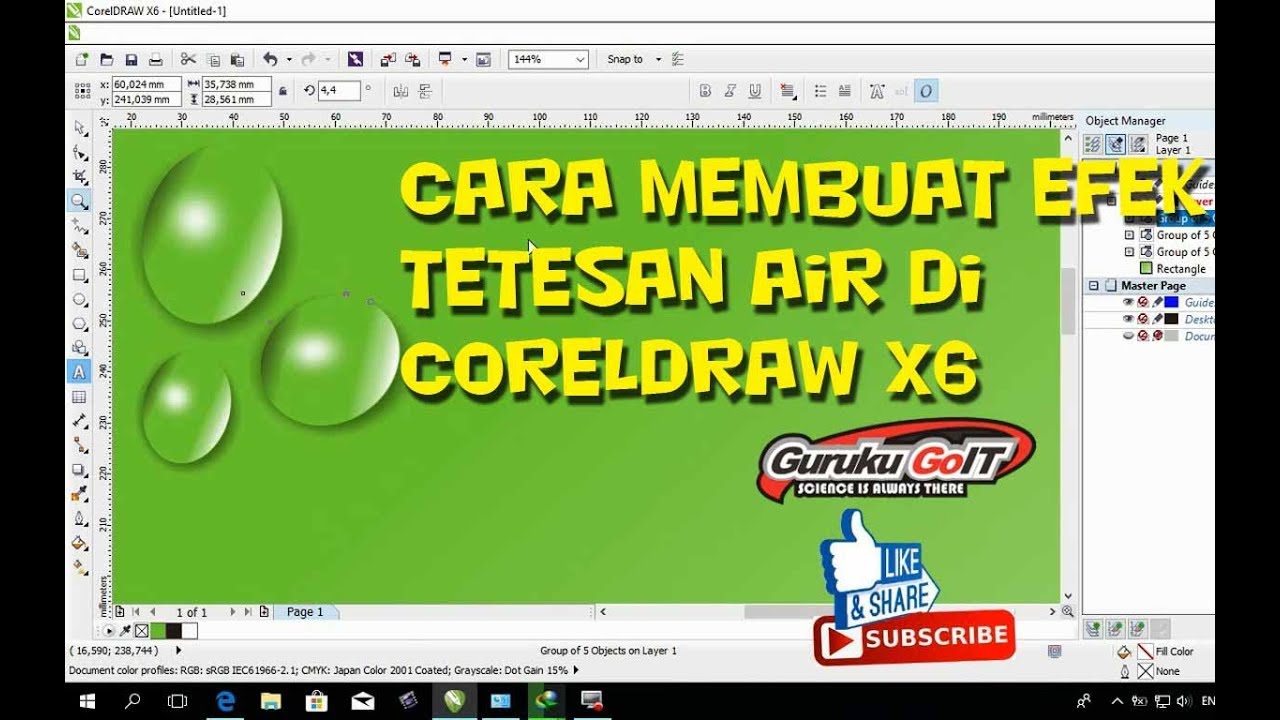
Task: Open the zoom level dropdown
Action: pyautogui.click(x=580, y=60)
